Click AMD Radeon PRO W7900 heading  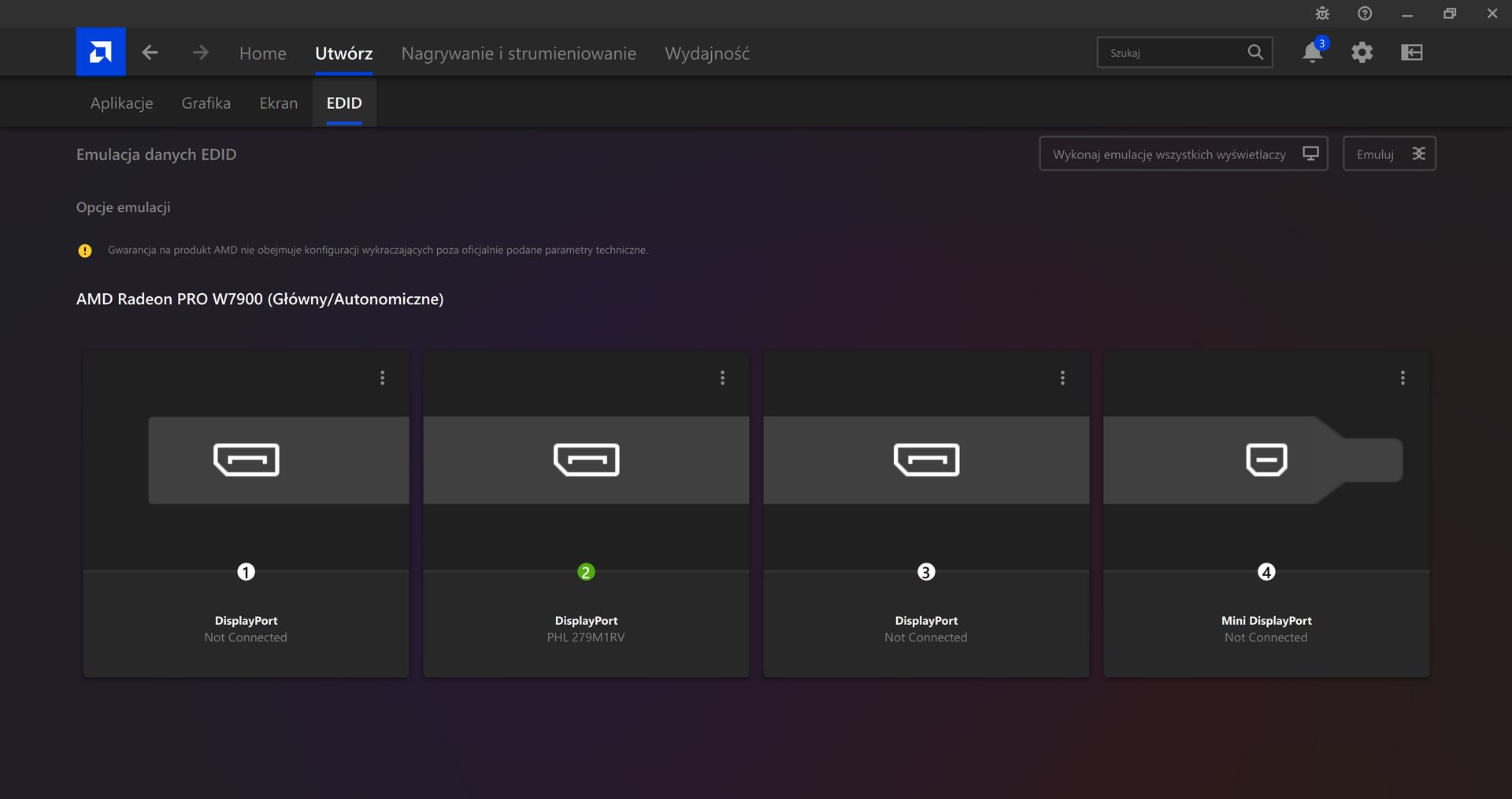(x=260, y=299)
